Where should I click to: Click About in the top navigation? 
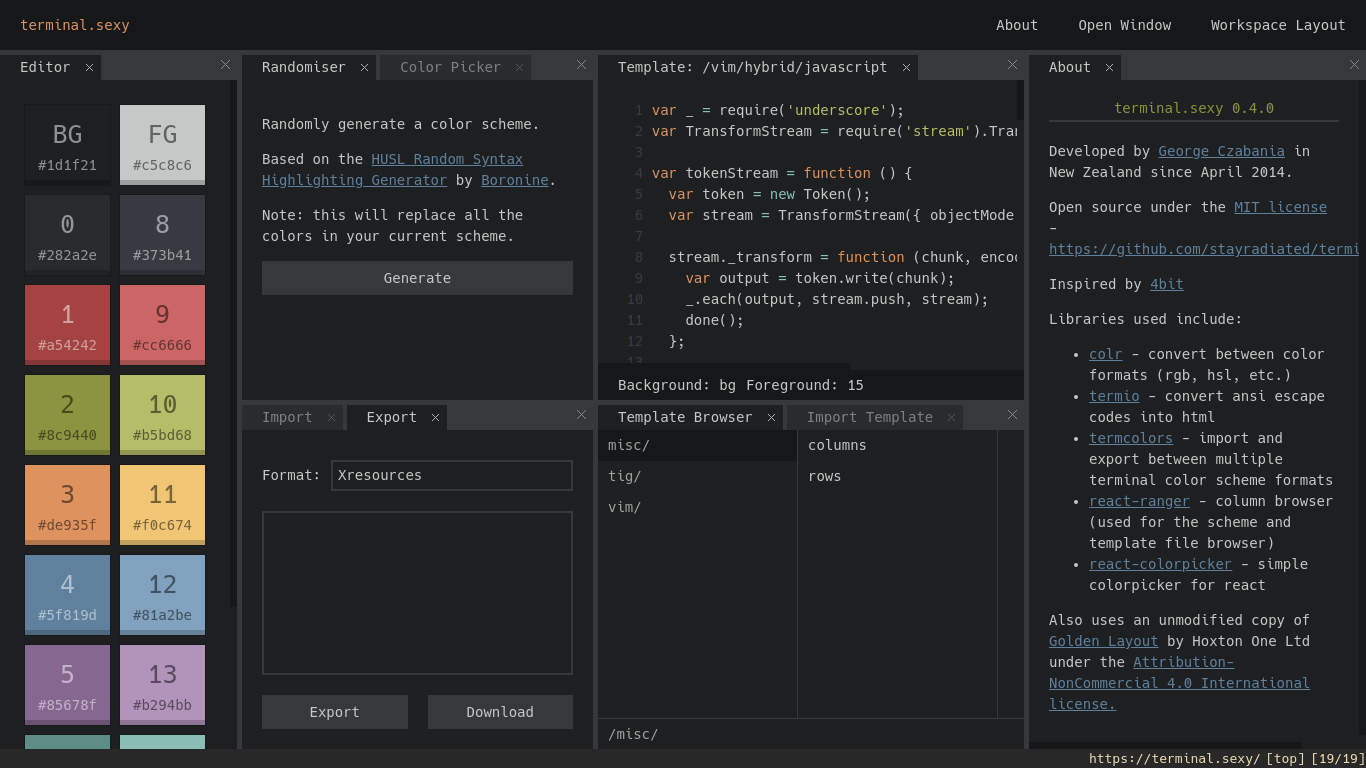[x=1016, y=24]
